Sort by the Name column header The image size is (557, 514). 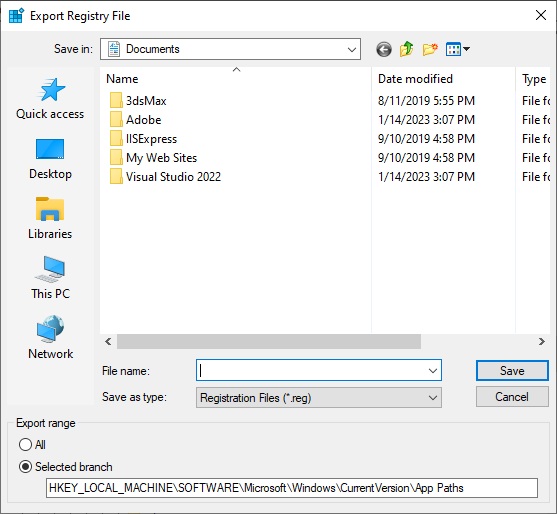click(236, 79)
